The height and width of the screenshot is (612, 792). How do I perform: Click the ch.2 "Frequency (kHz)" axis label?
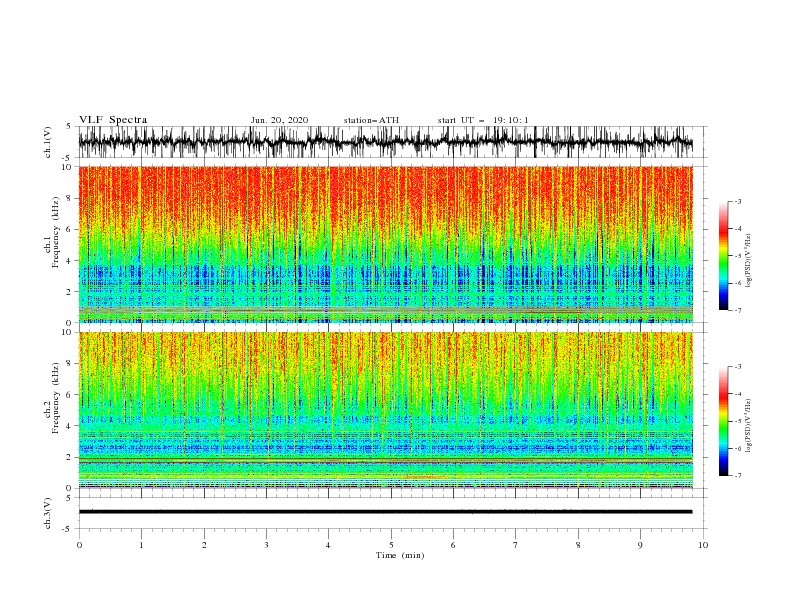56,397
